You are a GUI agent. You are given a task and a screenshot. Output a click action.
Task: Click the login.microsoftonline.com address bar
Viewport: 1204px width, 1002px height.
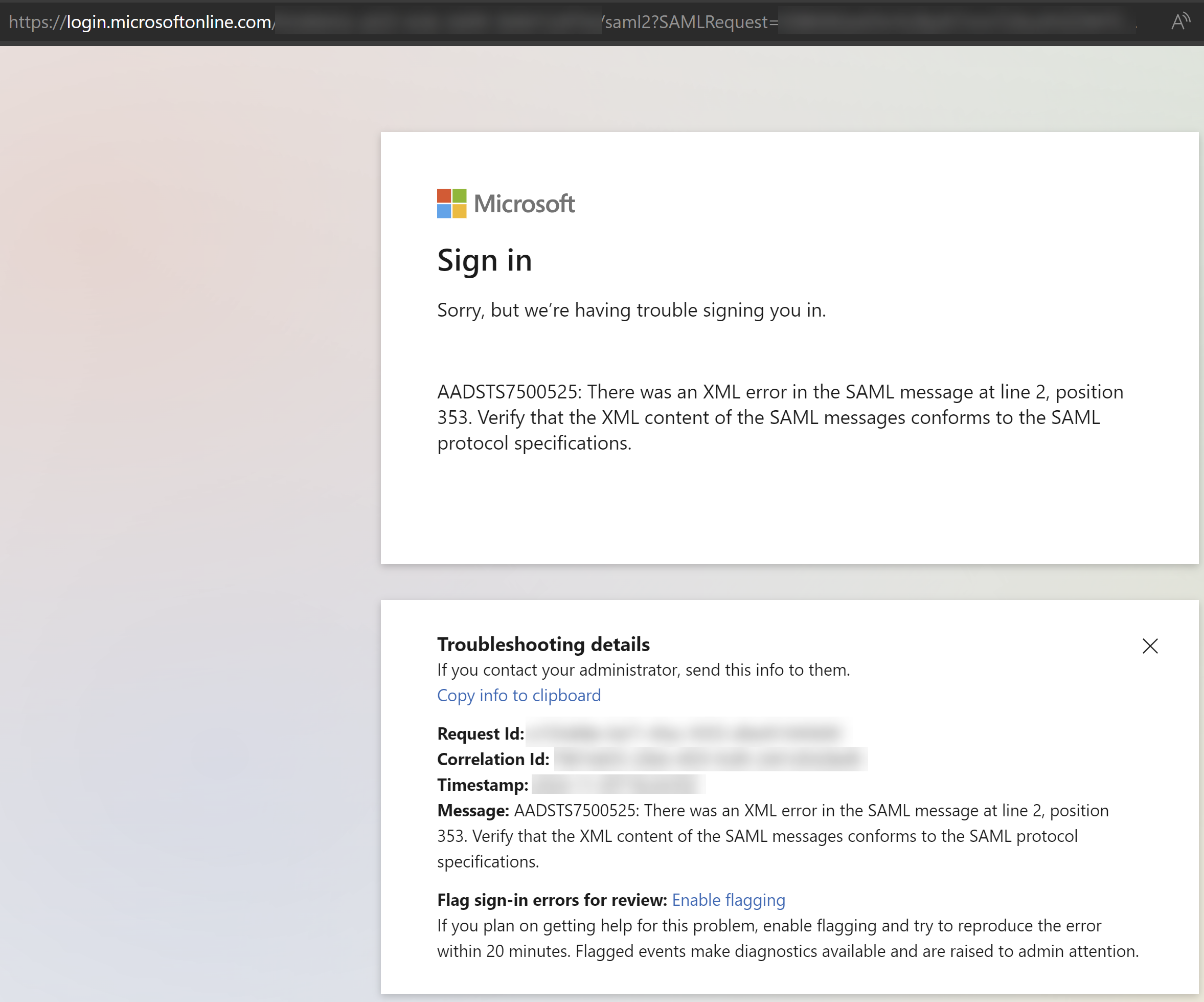tap(573, 22)
